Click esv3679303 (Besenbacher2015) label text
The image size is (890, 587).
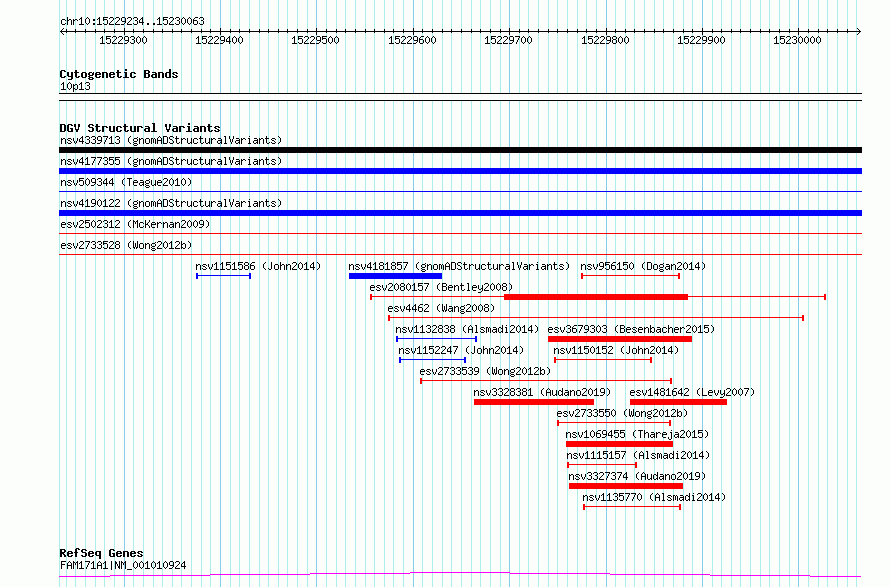pos(631,329)
